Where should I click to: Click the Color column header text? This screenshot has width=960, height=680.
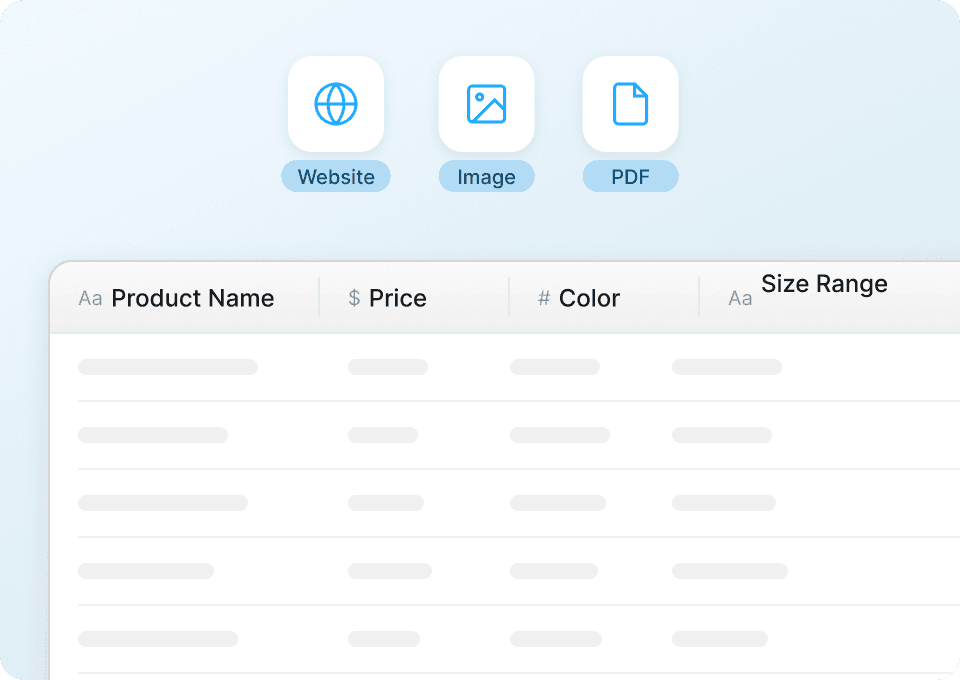coord(589,298)
